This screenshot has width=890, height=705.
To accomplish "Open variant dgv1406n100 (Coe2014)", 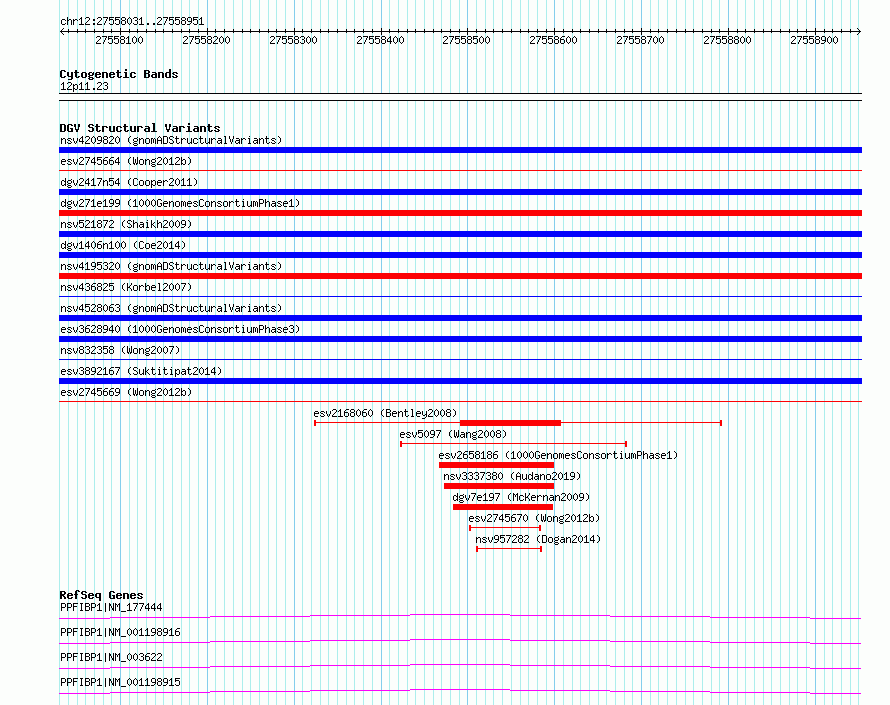I will (x=123, y=245).
